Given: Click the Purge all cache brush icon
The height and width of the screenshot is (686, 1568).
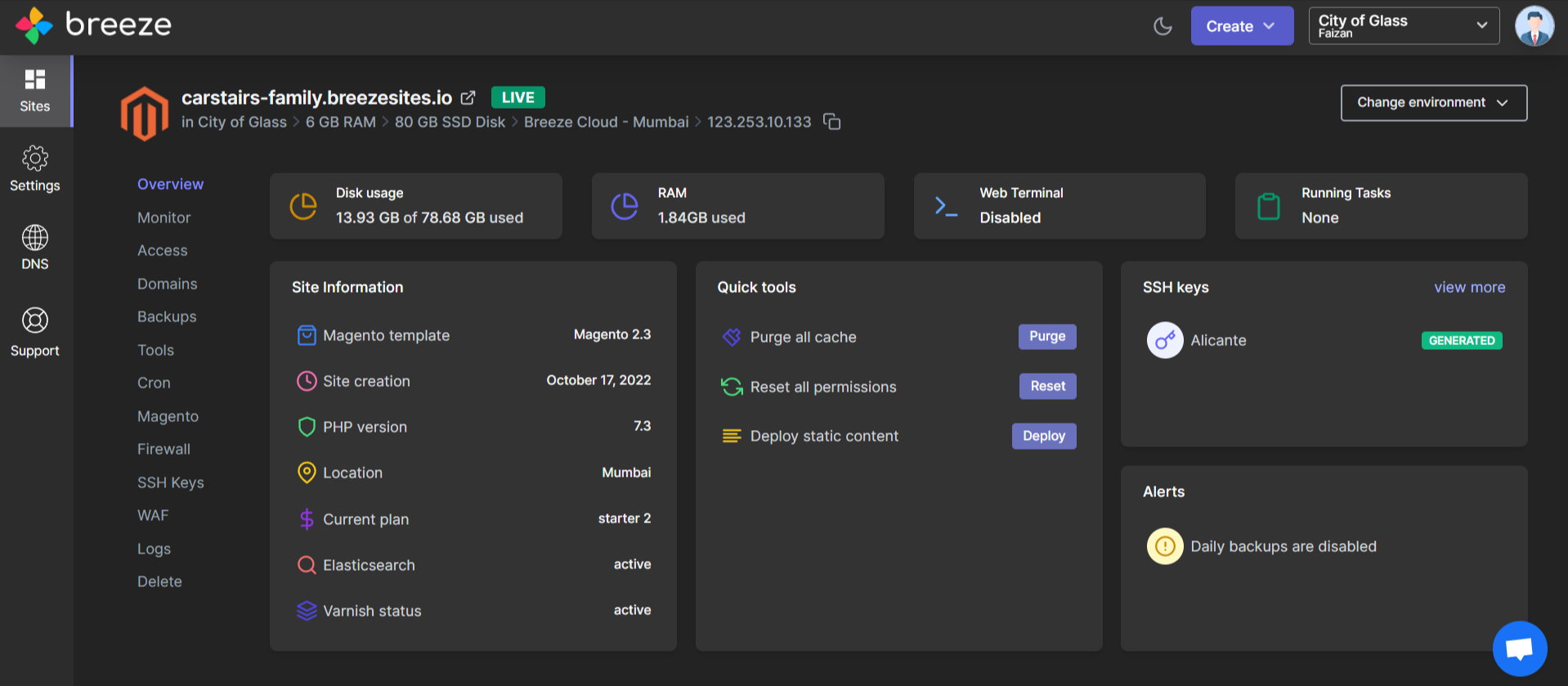Looking at the screenshot, I should [x=732, y=337].
